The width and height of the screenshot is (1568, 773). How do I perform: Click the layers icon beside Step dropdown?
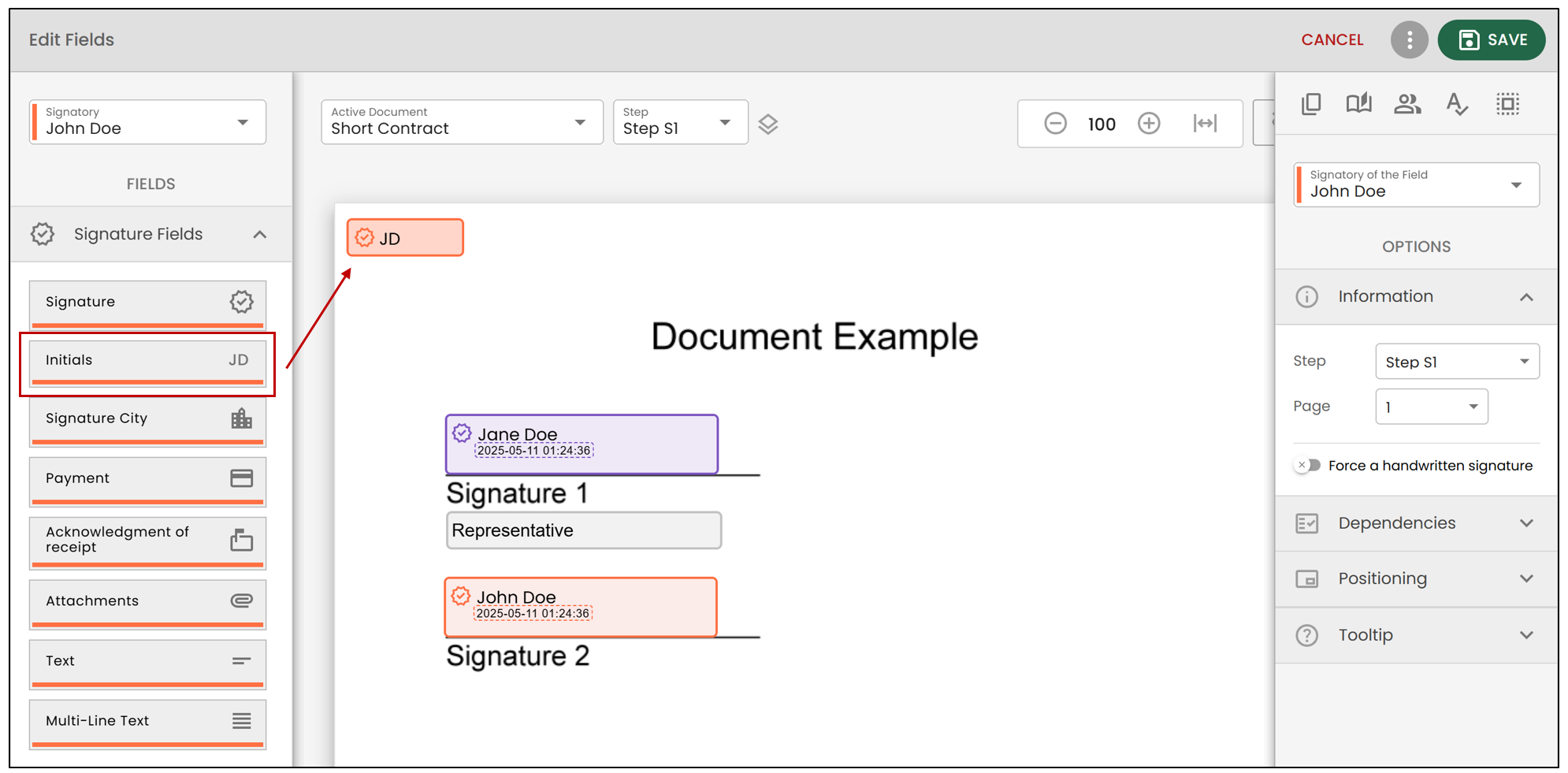(768, 124)
